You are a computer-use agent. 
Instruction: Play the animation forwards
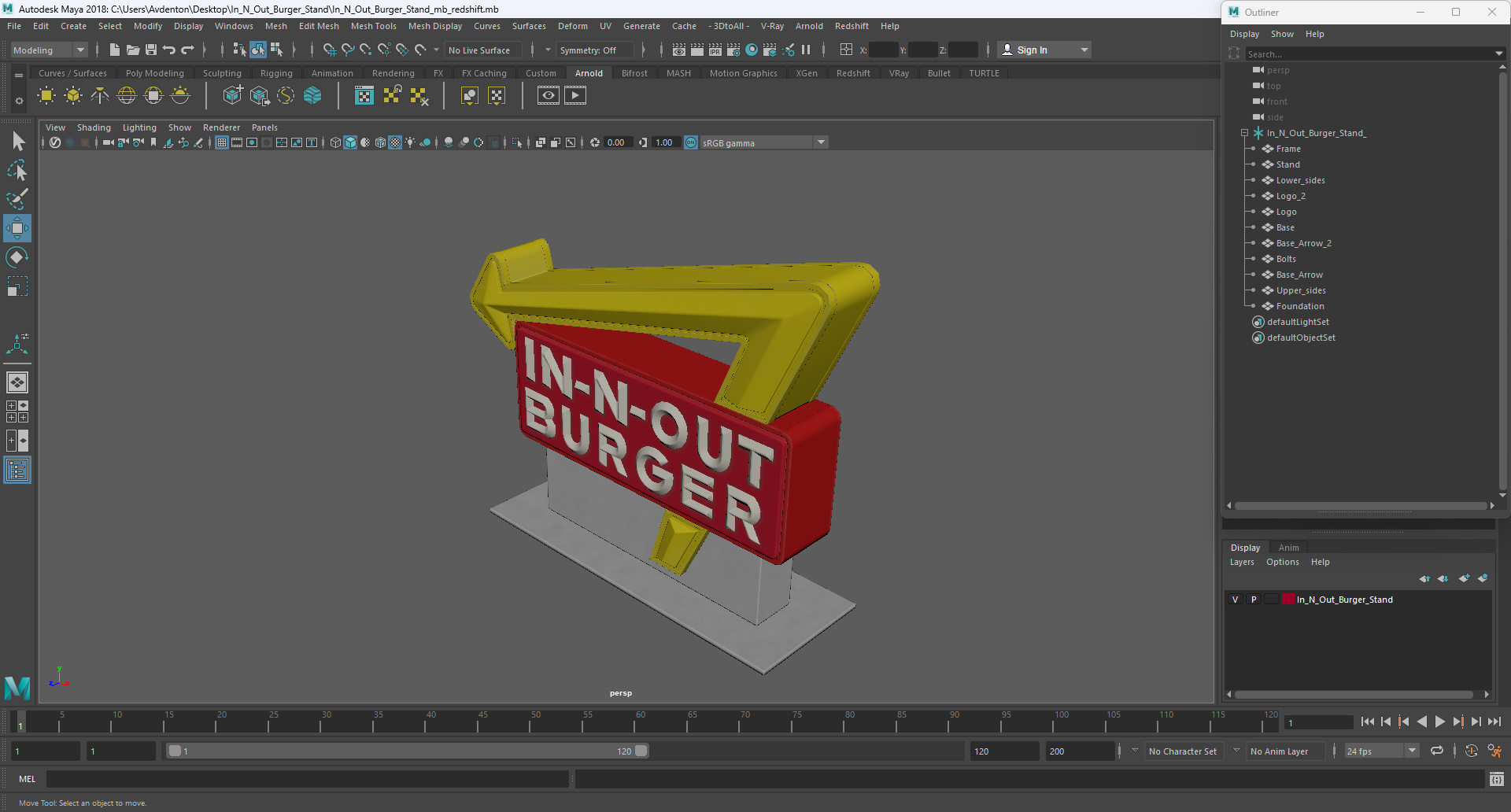point(1439,722)
